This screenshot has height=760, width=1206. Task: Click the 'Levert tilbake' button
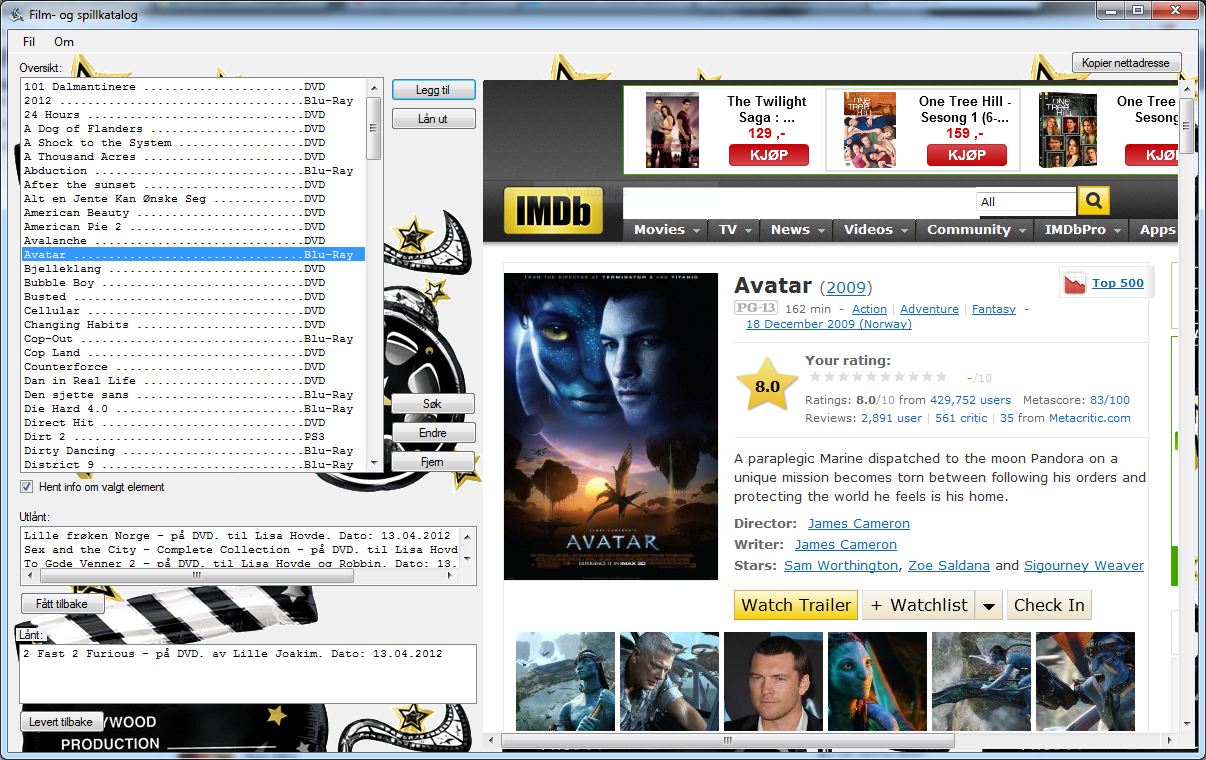click(x=61, y=721)
